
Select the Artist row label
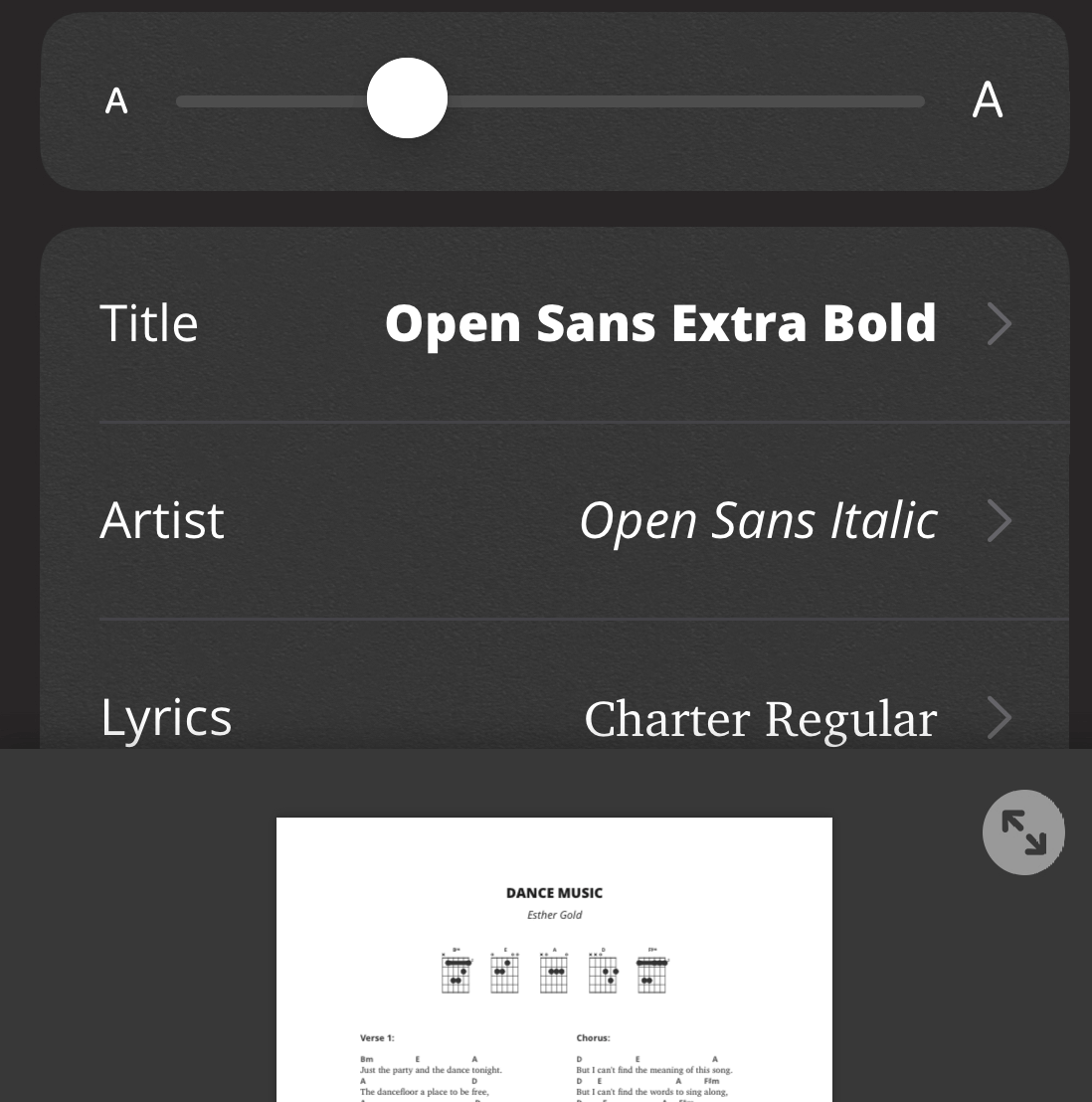click(x=162, y=520)
